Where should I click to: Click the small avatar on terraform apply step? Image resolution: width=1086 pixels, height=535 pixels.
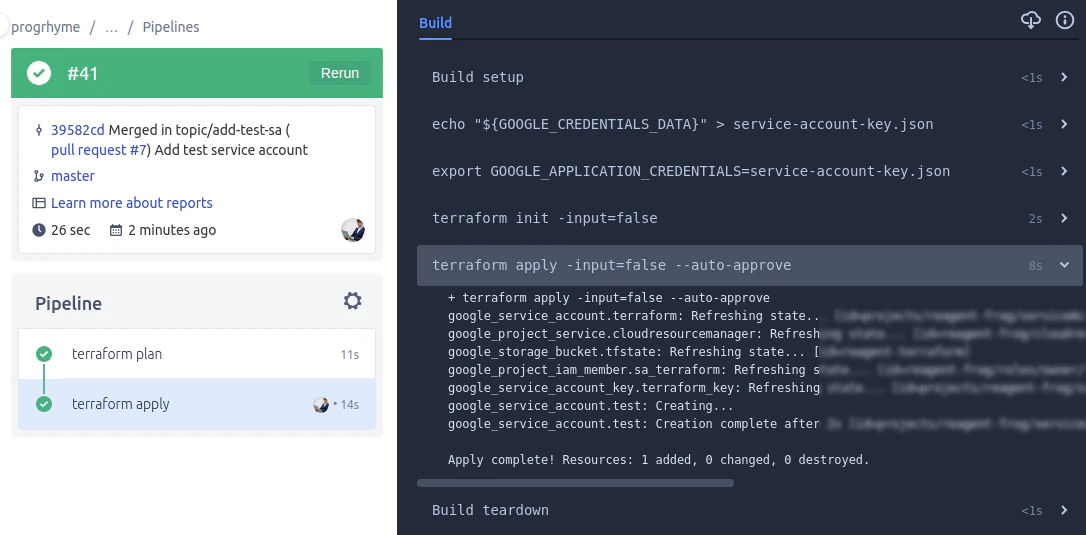(x=321, y=405)
